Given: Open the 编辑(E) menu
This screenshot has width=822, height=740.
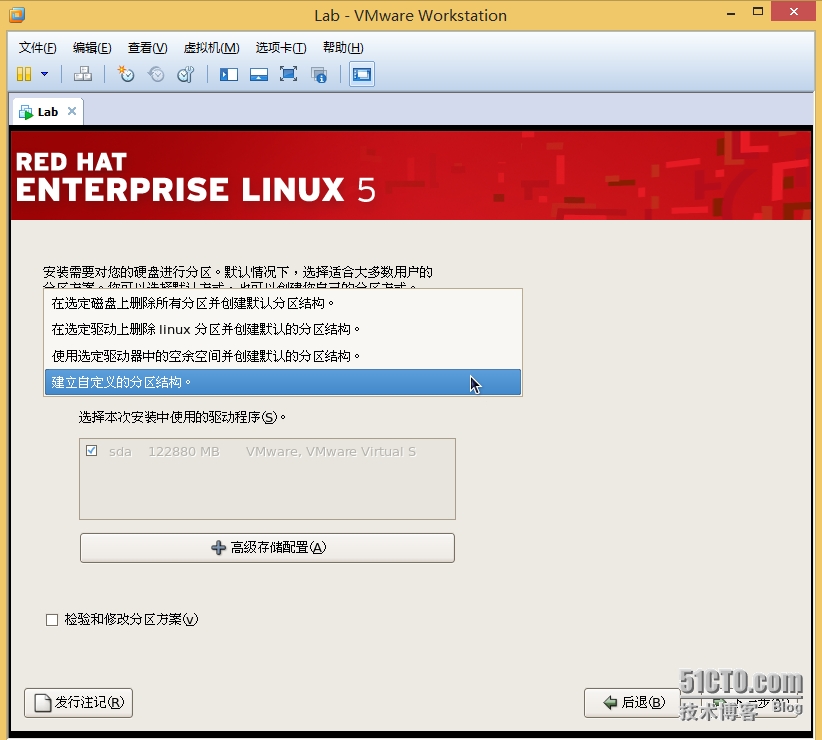Looking at the screenshot, I should pos(92,48).
